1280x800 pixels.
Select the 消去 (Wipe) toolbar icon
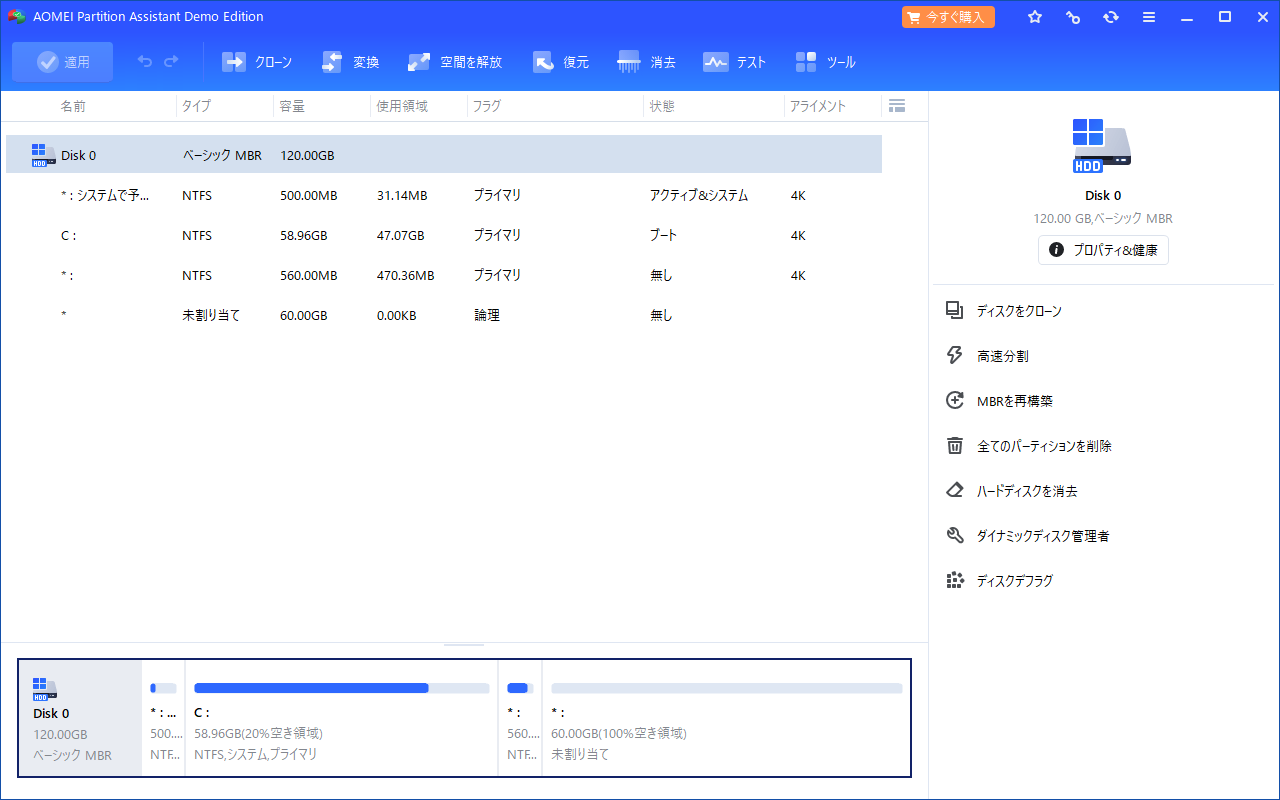[647, 61]
